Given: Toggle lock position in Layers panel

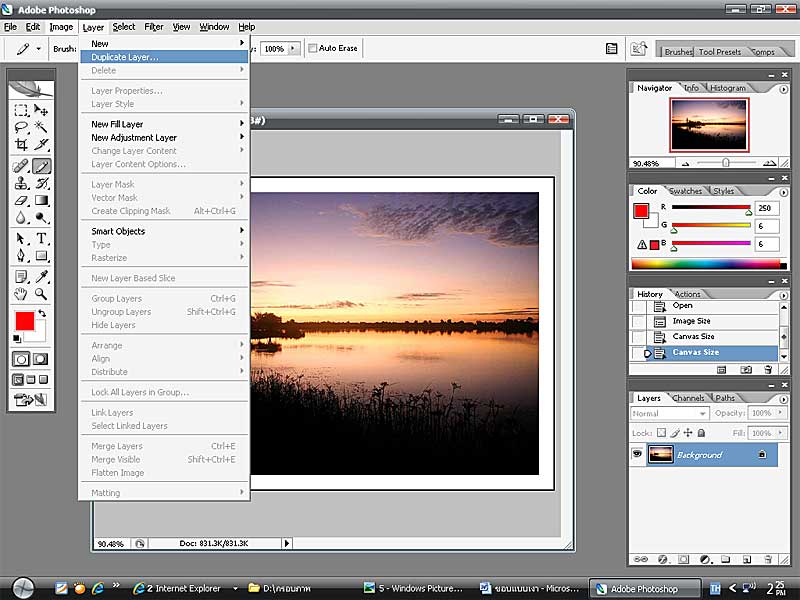Looking at the screenshot, I should pos(688,433).
